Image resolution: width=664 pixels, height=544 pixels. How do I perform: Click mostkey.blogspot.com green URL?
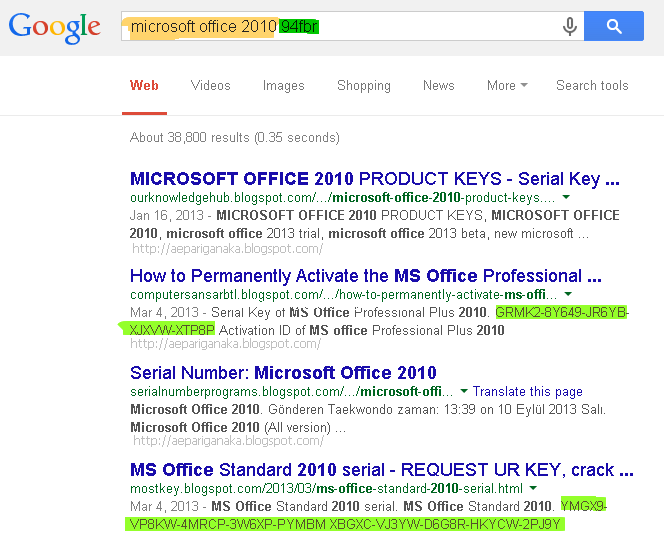pos(326,489)
